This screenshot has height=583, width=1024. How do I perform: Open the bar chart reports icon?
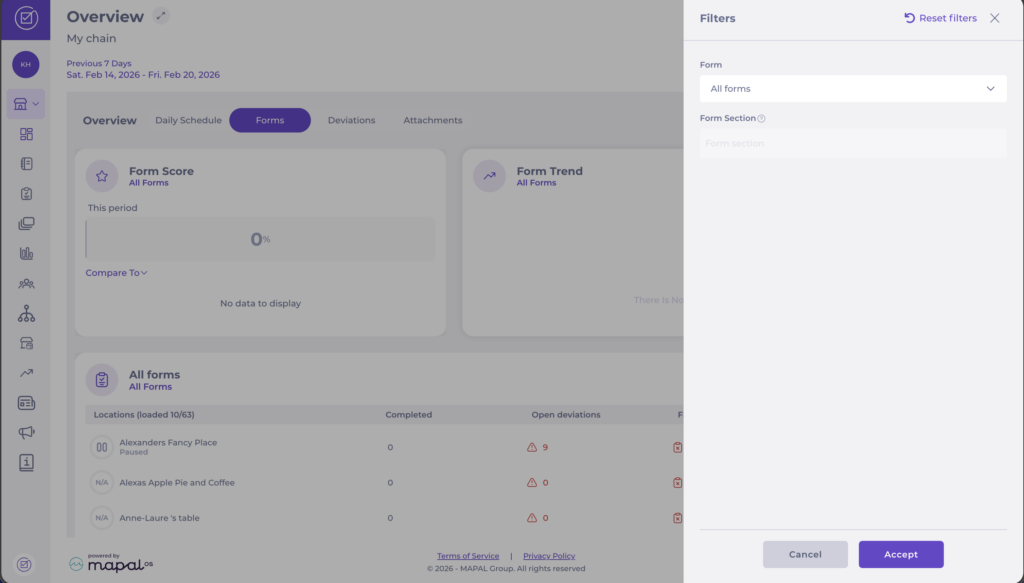[26, 253]
